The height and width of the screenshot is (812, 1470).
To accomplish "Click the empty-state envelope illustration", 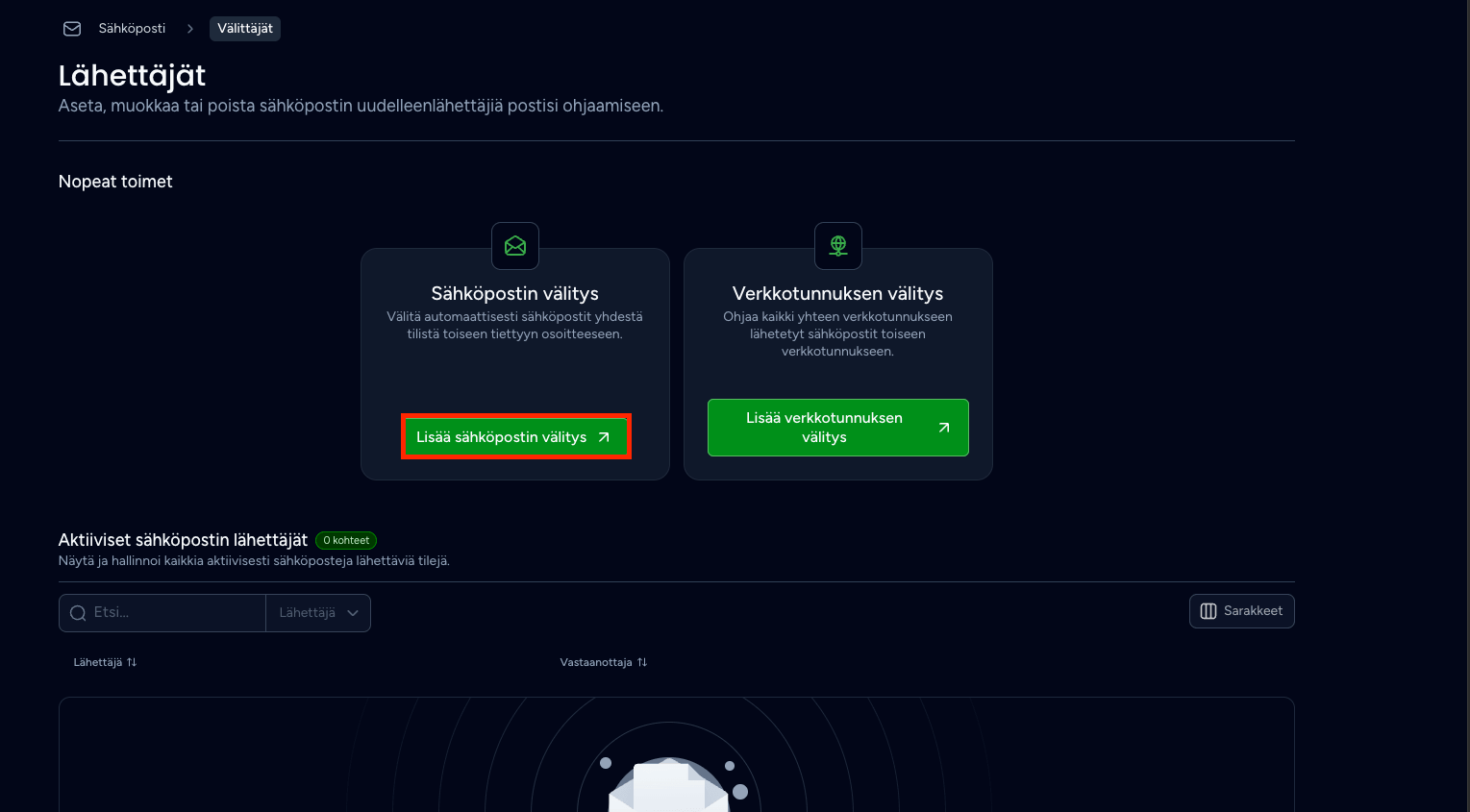I will point(669,784).
